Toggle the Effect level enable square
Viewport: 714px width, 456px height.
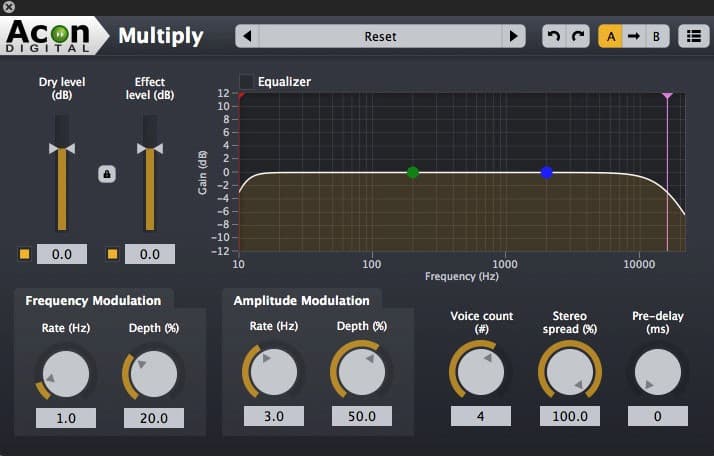(x=112, y=254)
